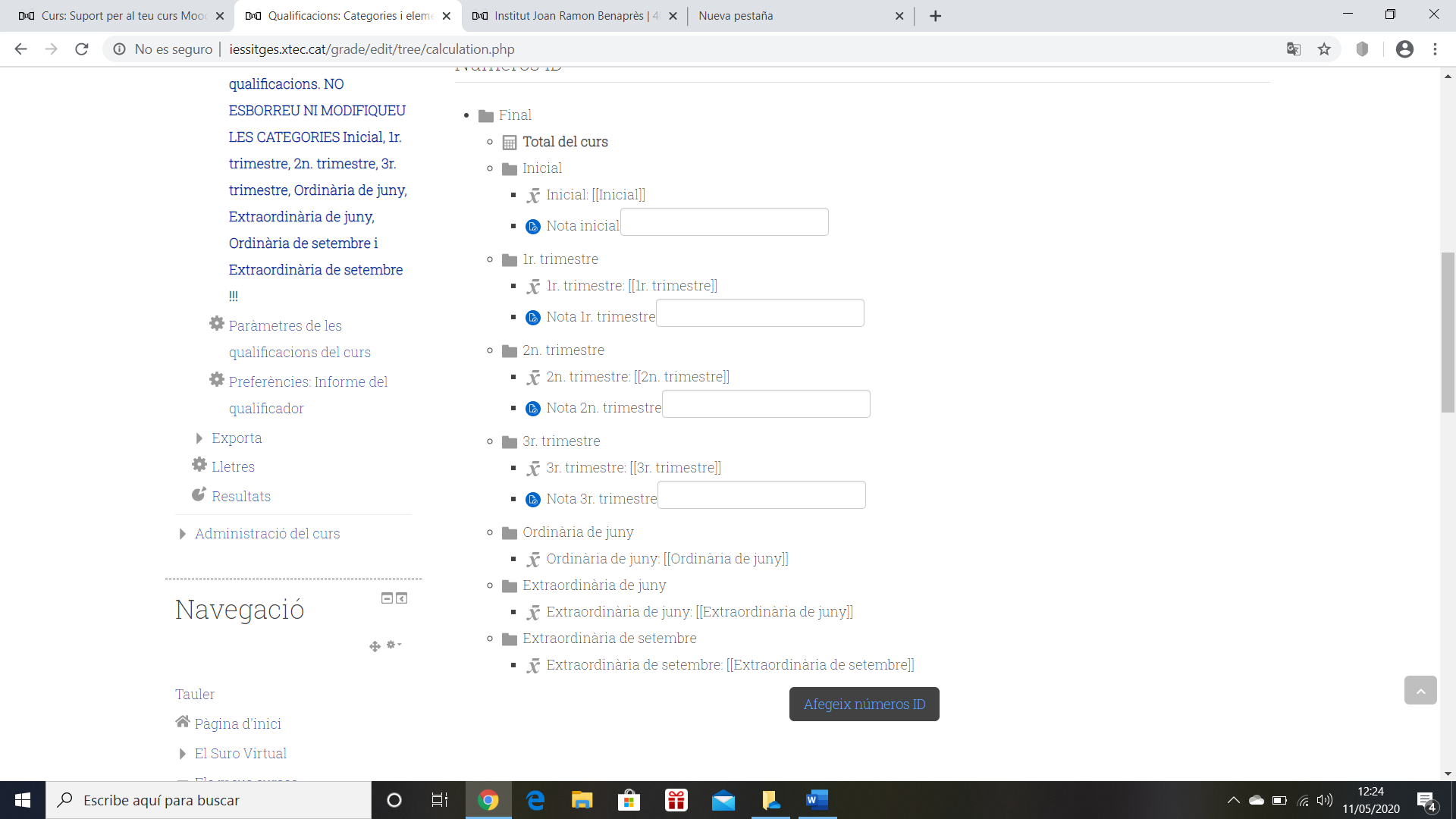Open the Tauler link

point(195,695)
